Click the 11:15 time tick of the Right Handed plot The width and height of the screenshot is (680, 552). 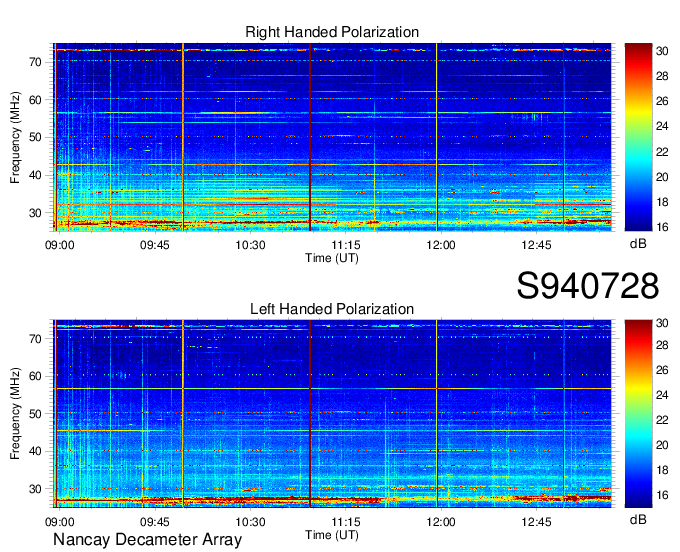coord(346,245)
